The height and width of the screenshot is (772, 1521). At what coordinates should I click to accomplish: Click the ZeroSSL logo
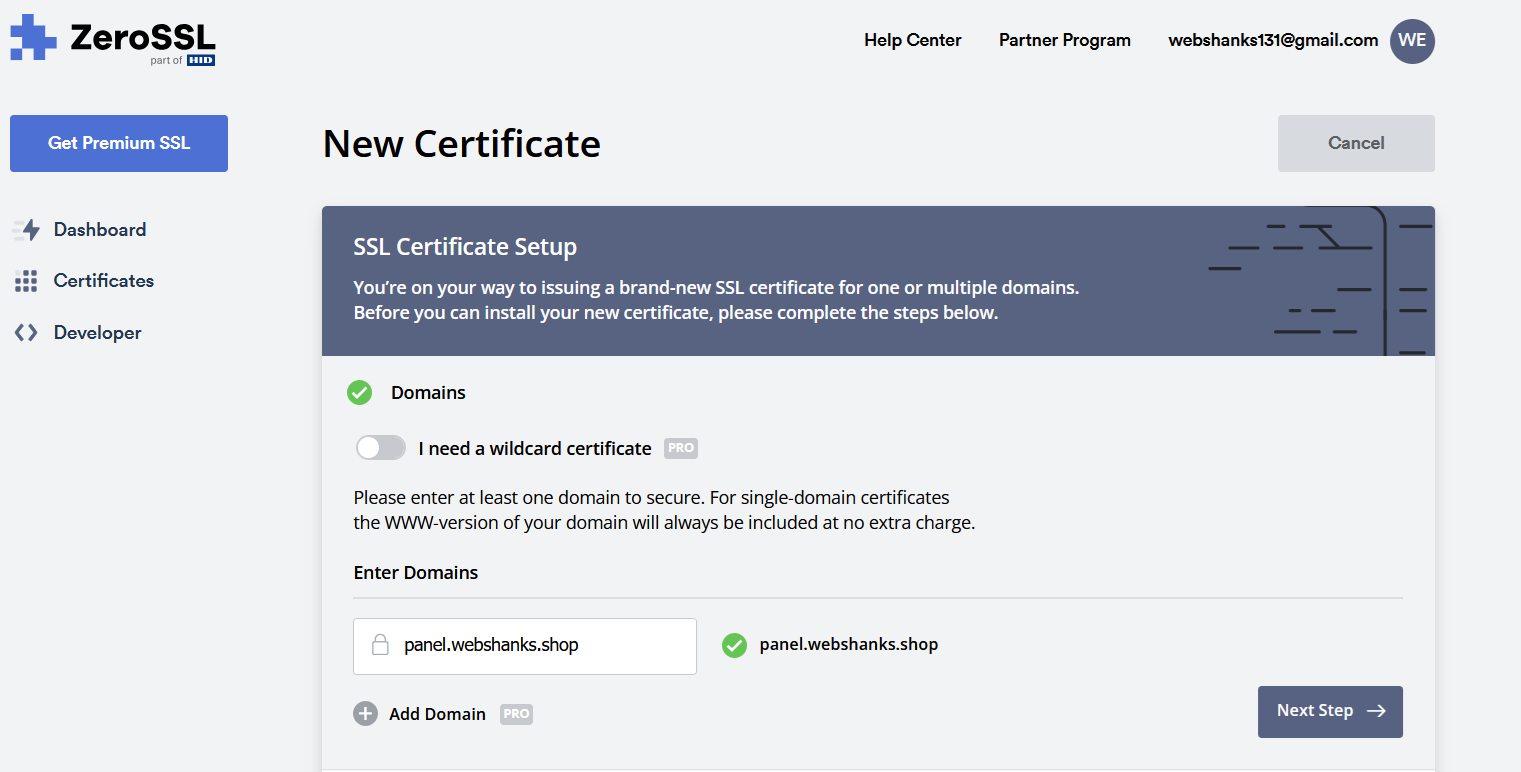(113, 41)
